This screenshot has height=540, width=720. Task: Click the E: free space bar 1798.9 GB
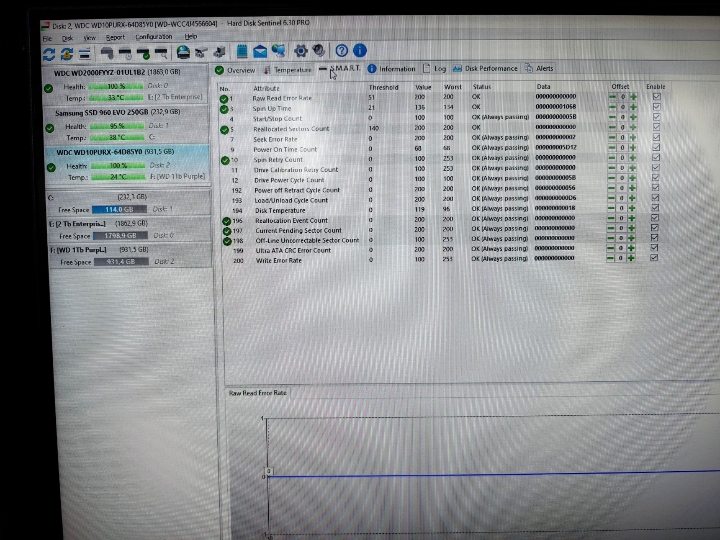tap(120, 236)
